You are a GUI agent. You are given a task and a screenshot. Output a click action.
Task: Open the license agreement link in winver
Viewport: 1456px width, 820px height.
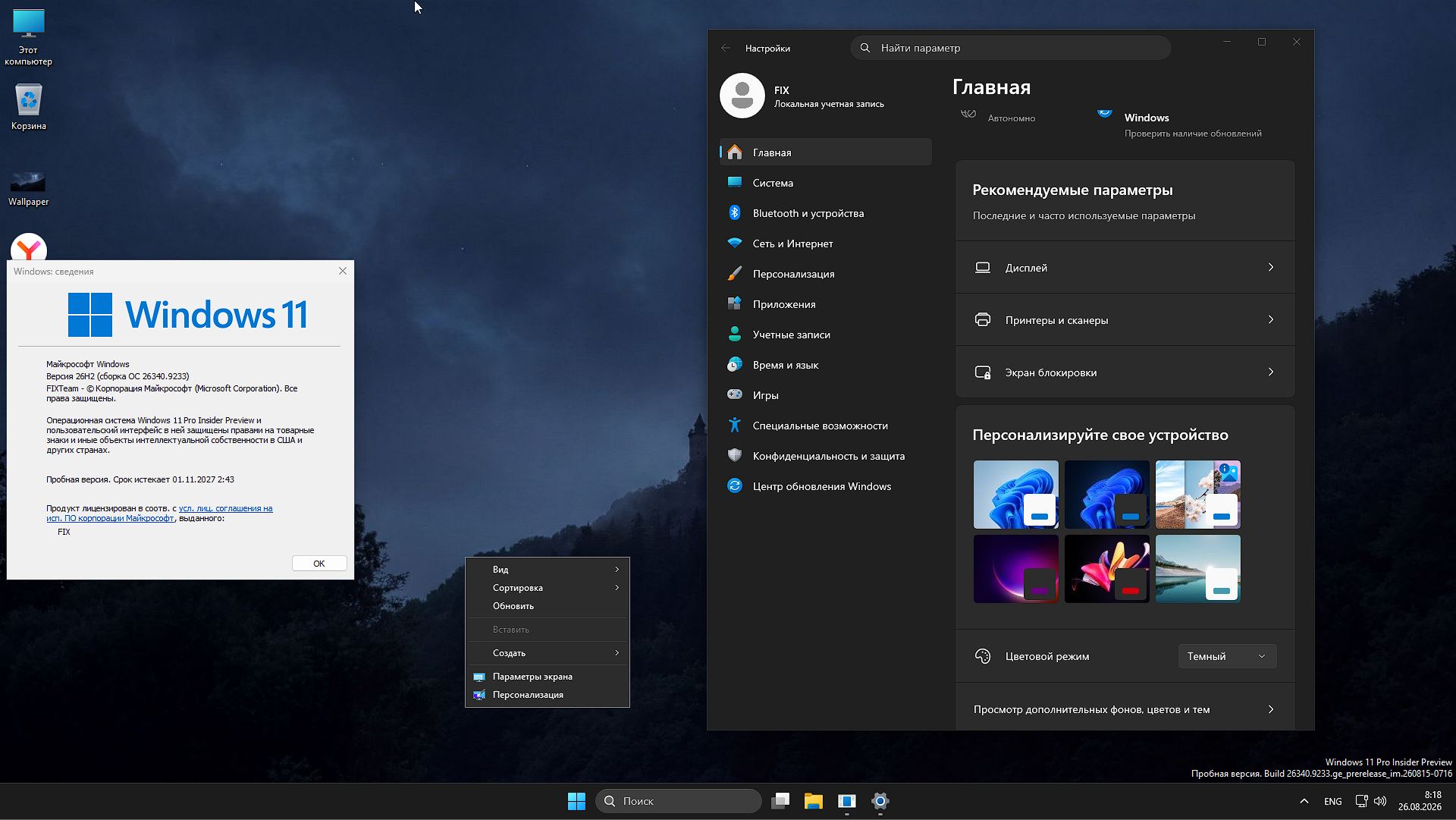click(159, 514)
